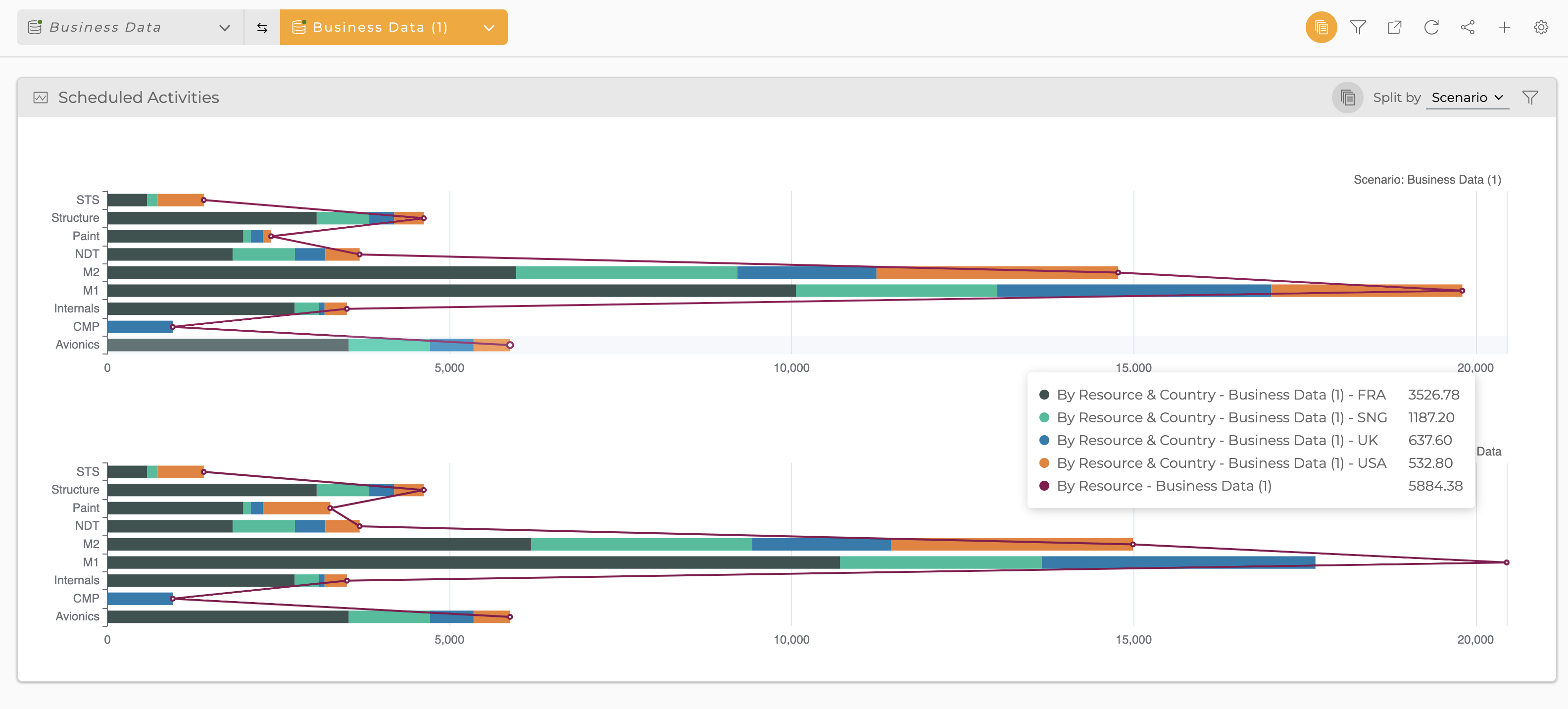Click the CMP blue bar in bottom chart
1568x709 pixels.
pyautogui.click(x=140, y=599)
